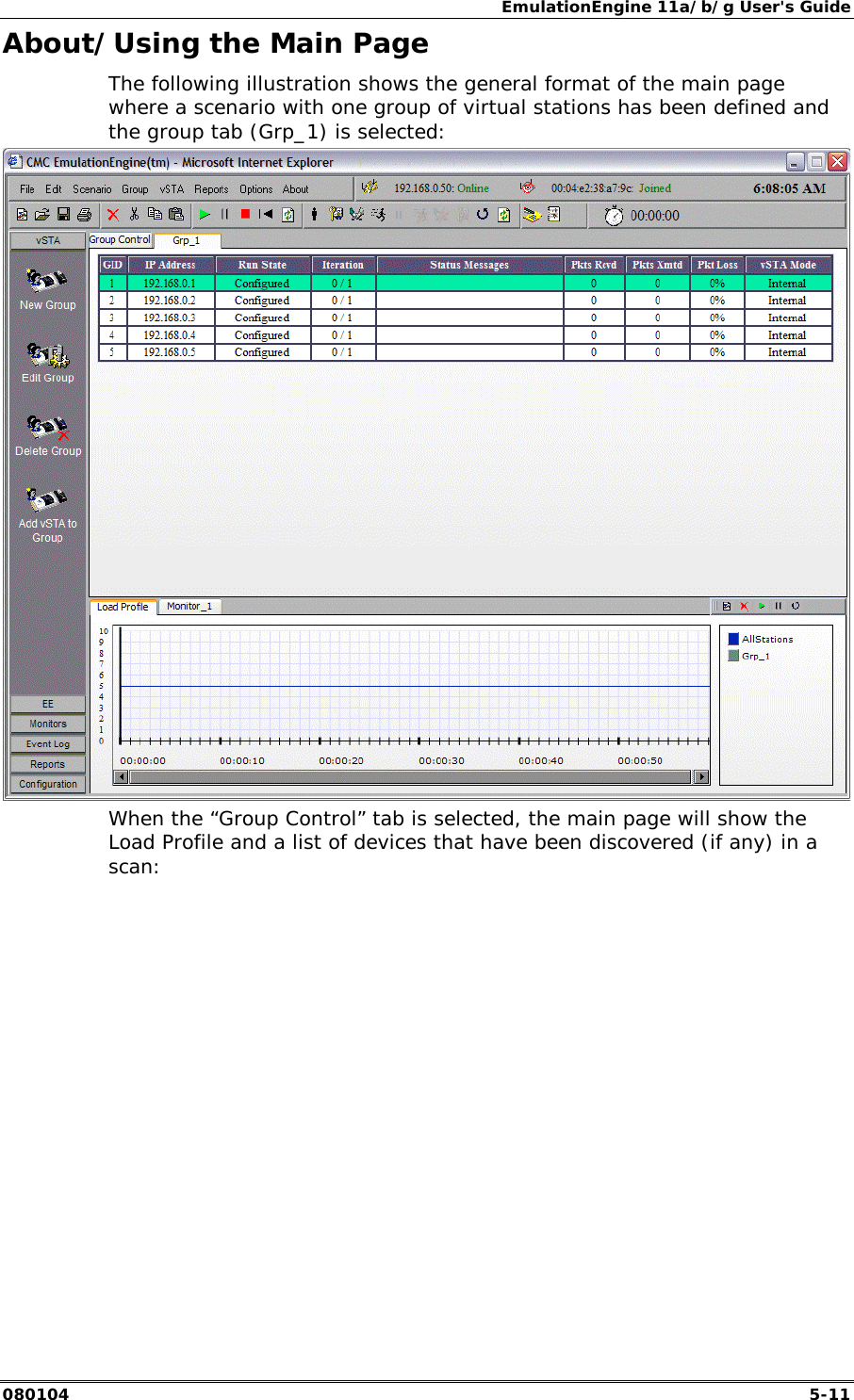The height and width of the screenshot is (1400, 854).
Task: Click Add vSTA to Group icon
Action: tap(46, 499)
